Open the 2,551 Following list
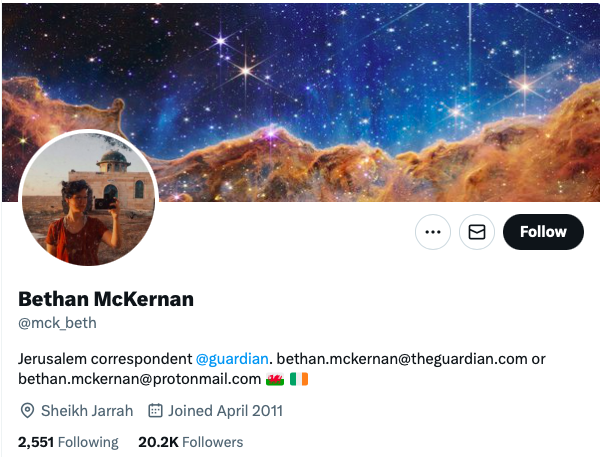 (68, 442)
